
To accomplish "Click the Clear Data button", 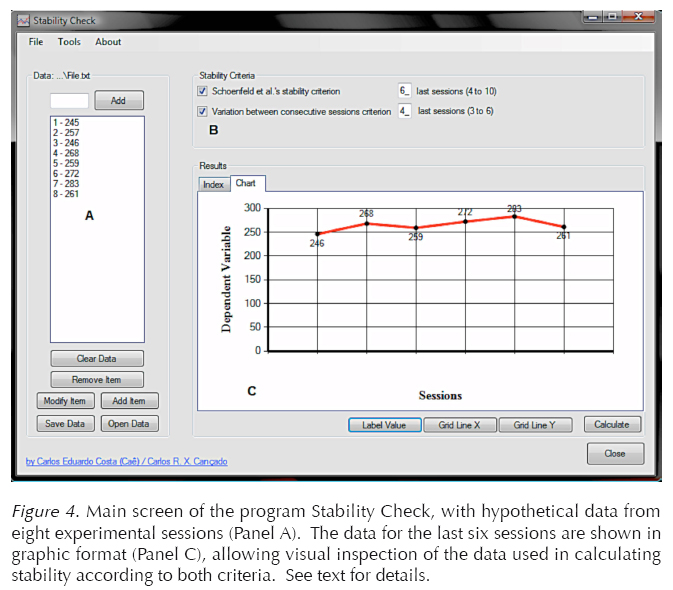I will [97, 359].
